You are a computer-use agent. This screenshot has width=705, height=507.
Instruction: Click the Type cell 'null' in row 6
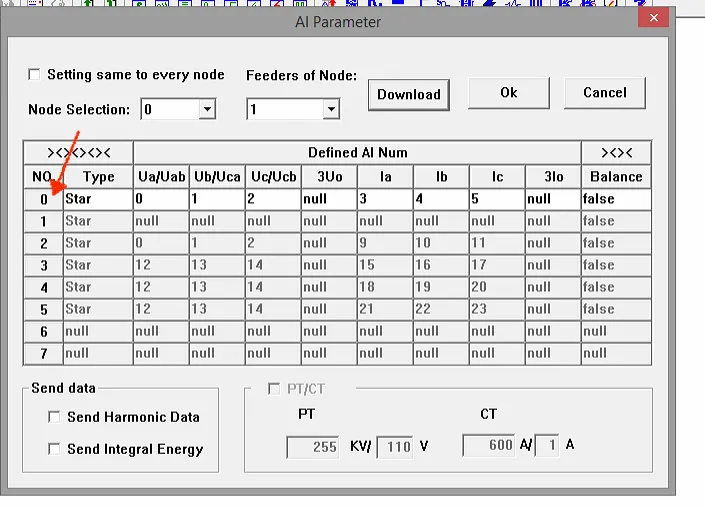pyautogui.click(x=98, y=331)
